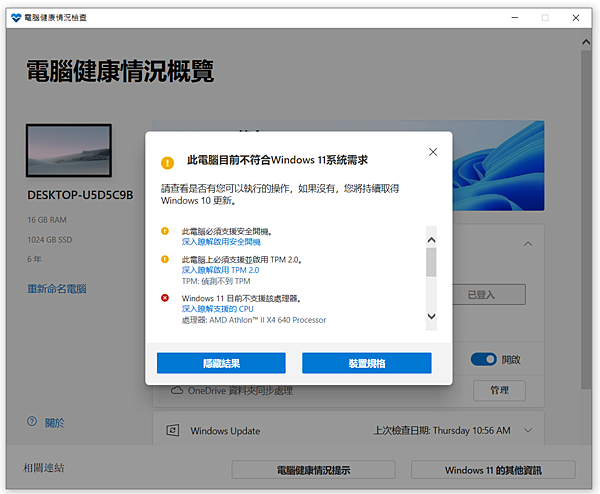Click the 1024 GB SSD text

(x=49, y=240)
